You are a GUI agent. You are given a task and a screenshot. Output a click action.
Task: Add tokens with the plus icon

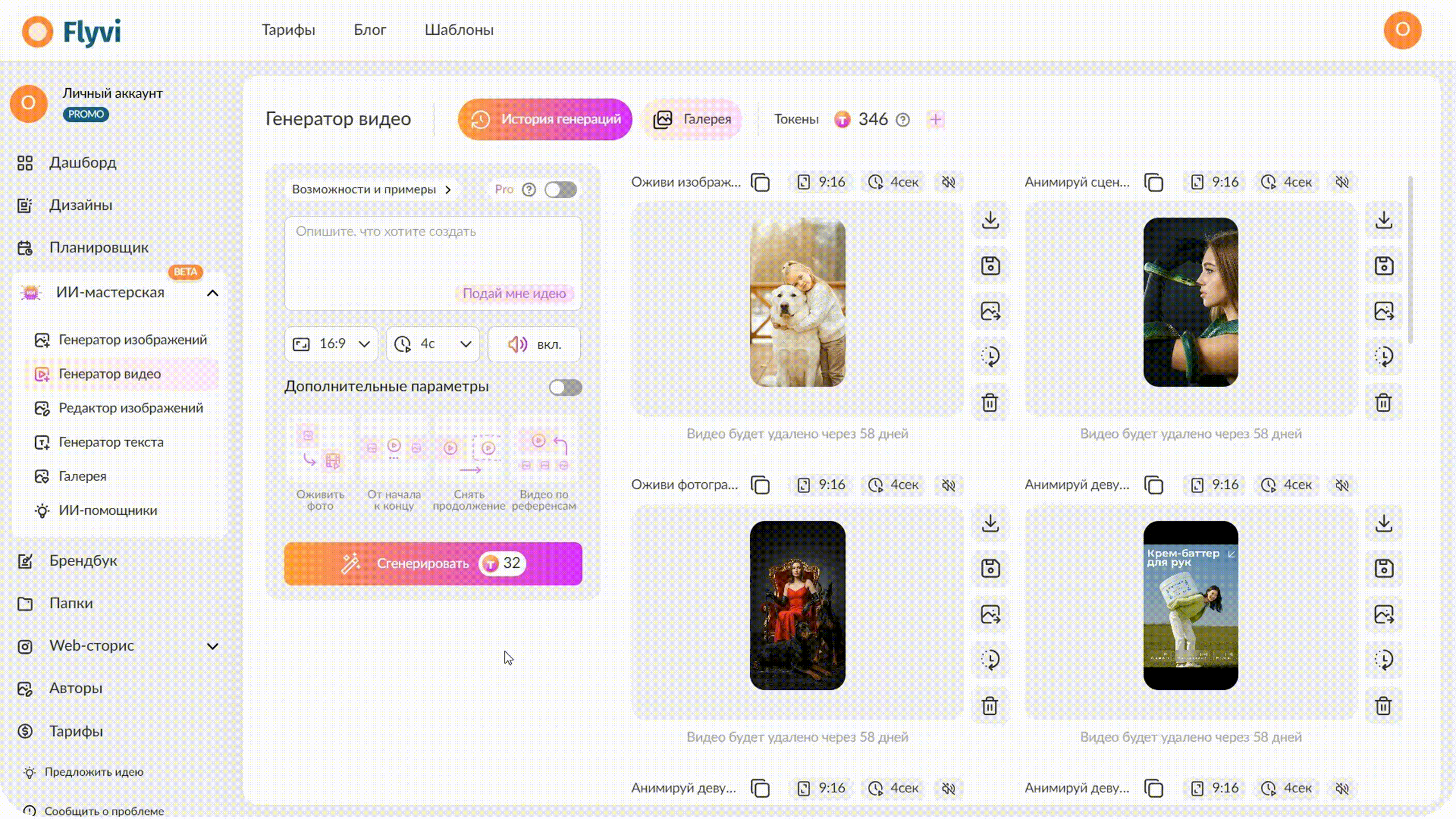coord(936,119)
